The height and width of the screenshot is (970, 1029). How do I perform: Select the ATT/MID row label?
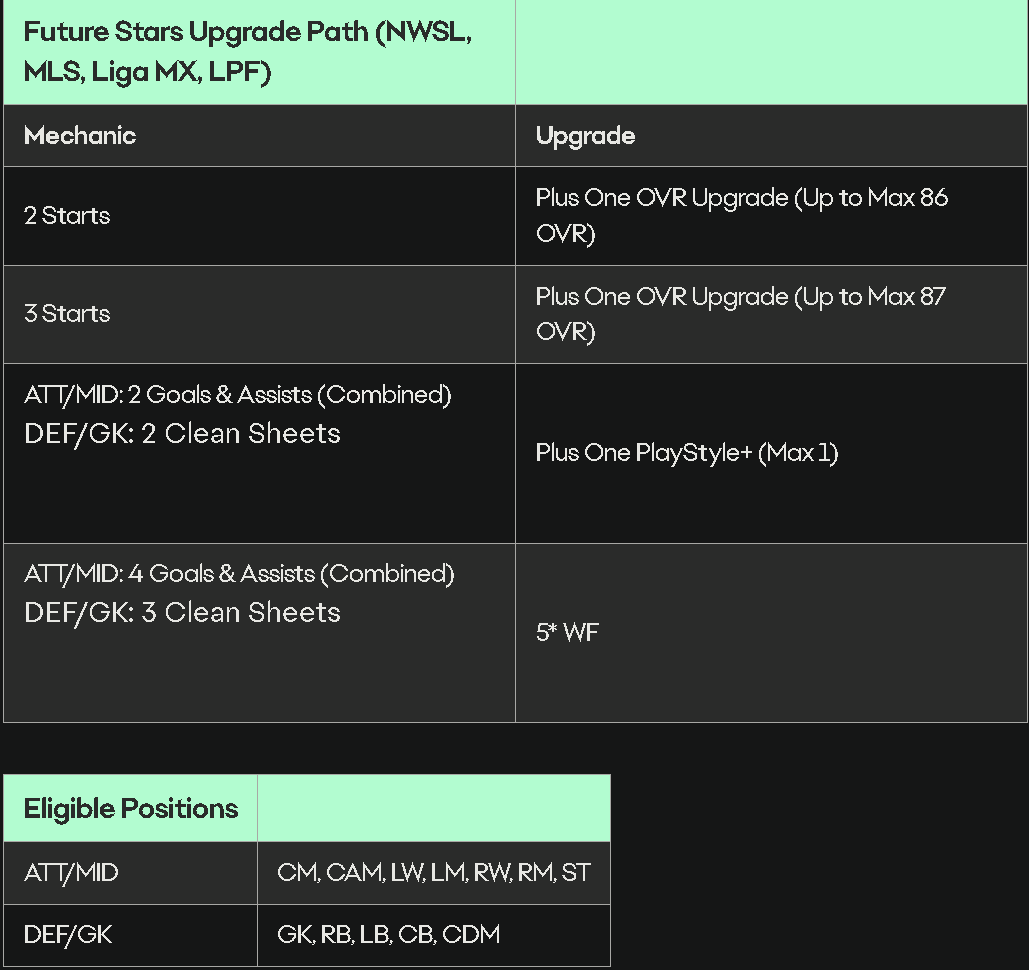point(71,873)
